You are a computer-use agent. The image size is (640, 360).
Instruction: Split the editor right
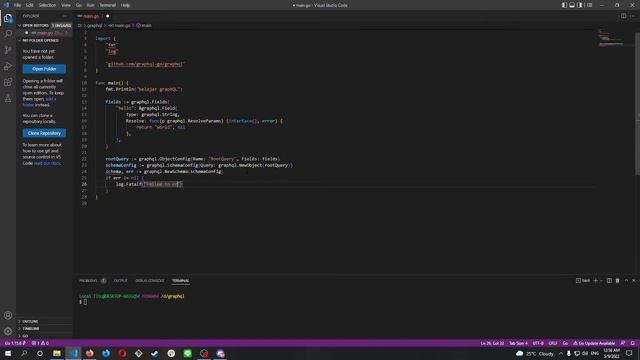[x=623, y=16]
